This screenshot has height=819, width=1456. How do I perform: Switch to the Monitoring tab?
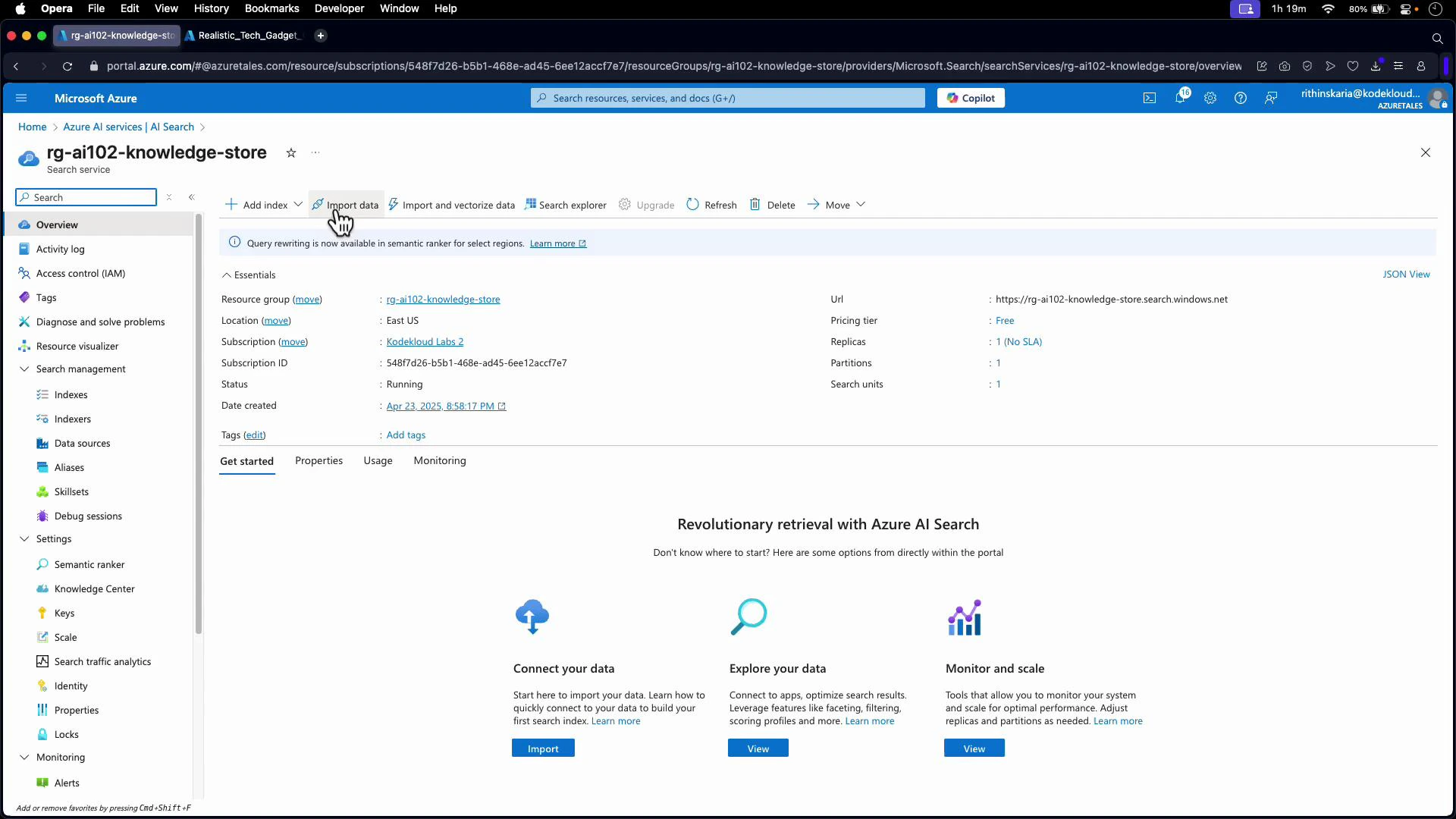pos(439,460)
